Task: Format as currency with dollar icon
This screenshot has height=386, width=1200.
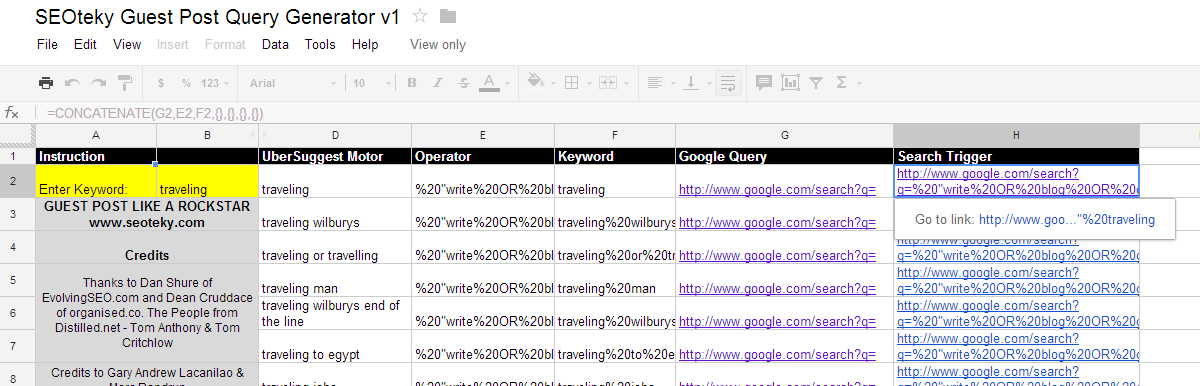Action: click(161, 83)
